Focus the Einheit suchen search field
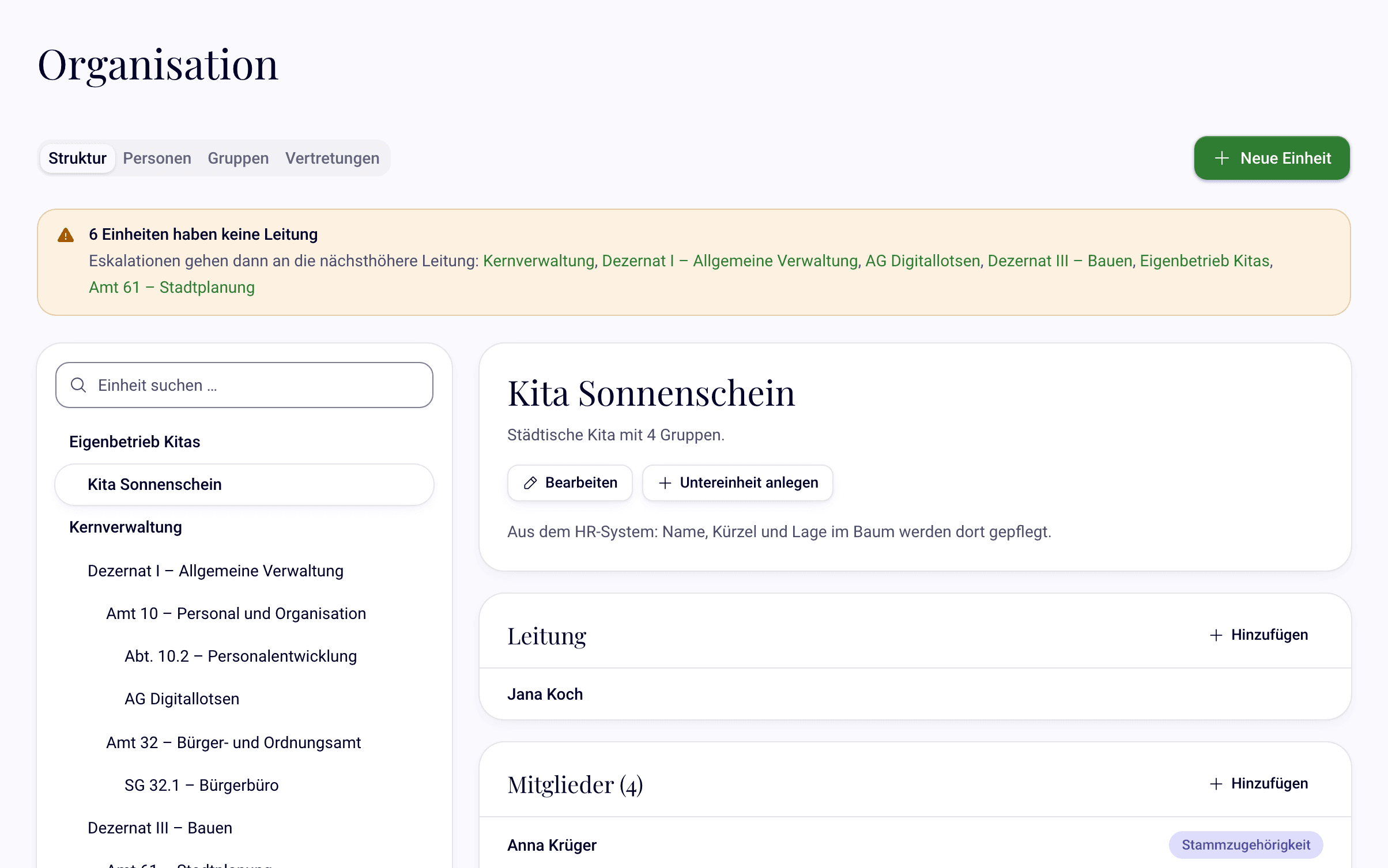This screenshot has width=1388, height=868. 244,385
